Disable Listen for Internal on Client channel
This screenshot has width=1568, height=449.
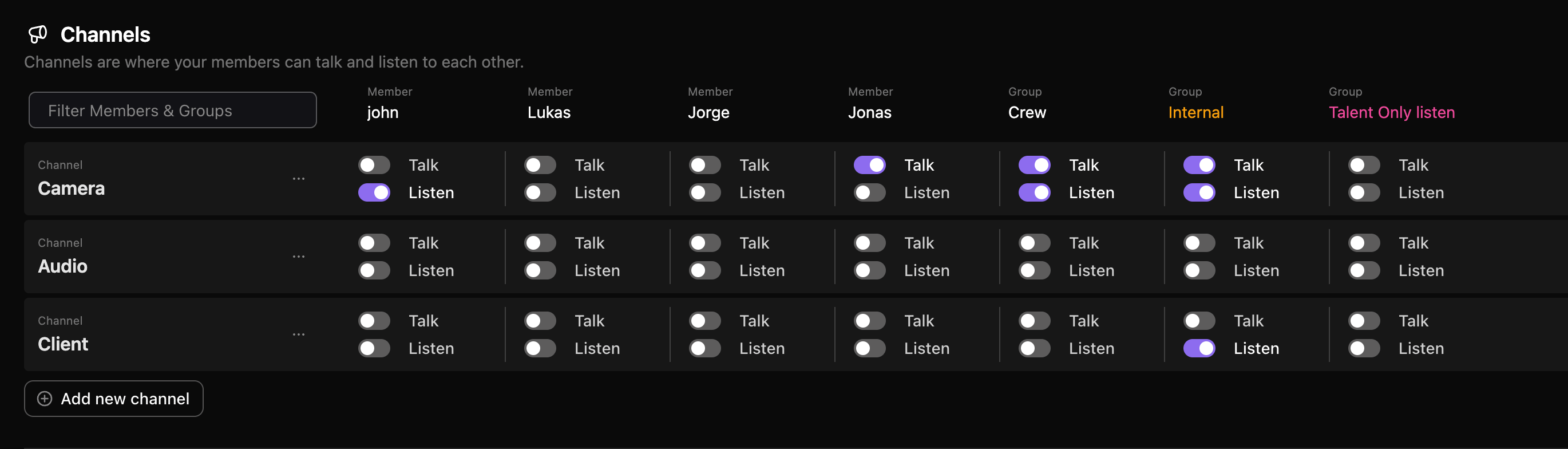[1199, 348]
